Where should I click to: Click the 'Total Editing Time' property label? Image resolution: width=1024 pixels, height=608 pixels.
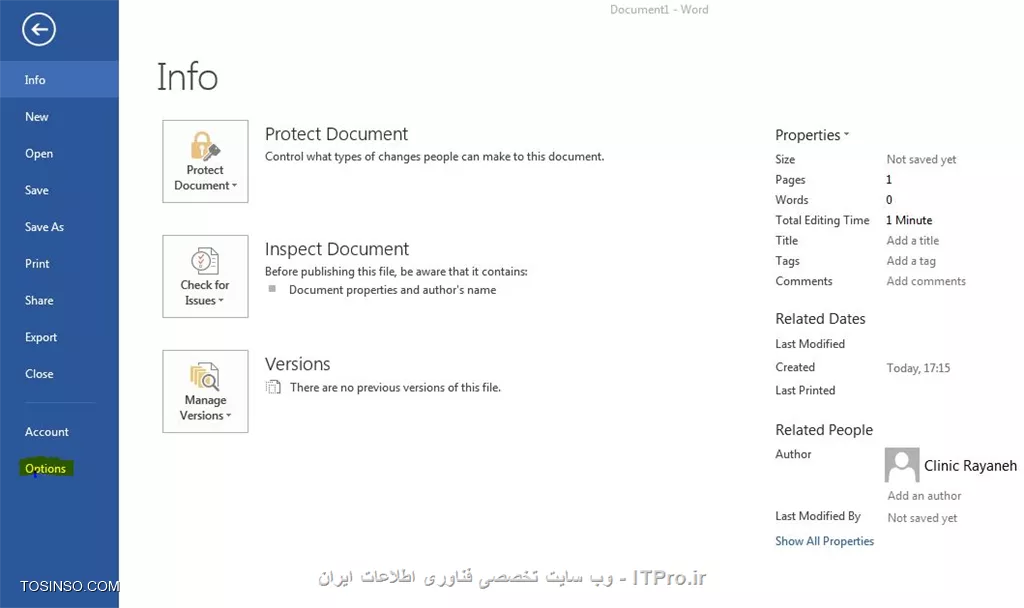click(x=822, y=220)
